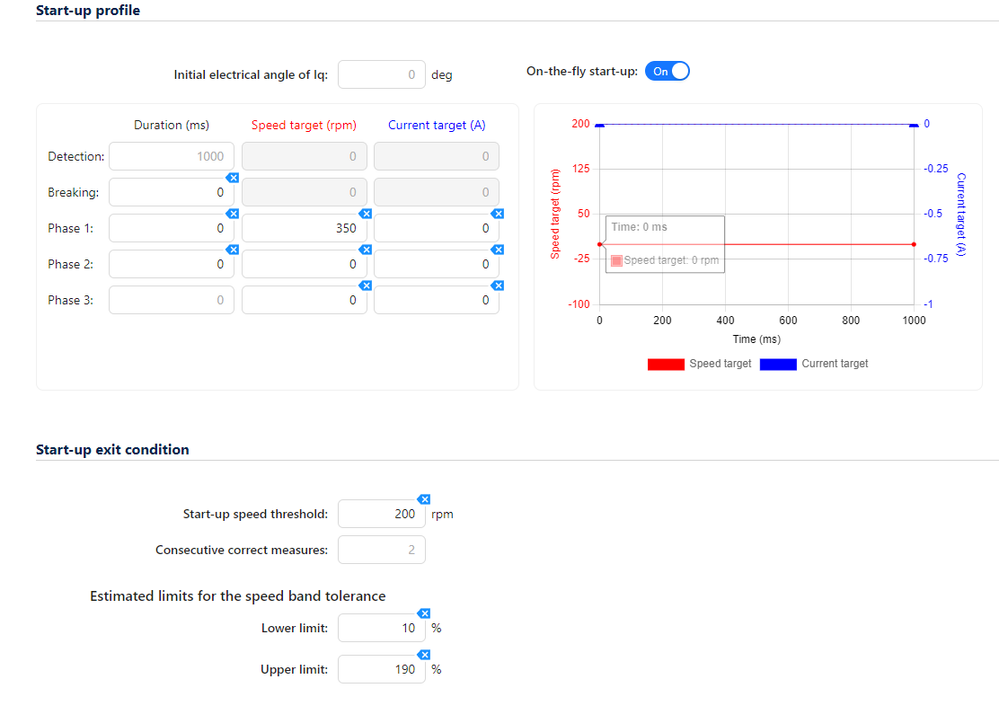
Task: Reset the Upper limit value icon
Action: tap(424, 654)
